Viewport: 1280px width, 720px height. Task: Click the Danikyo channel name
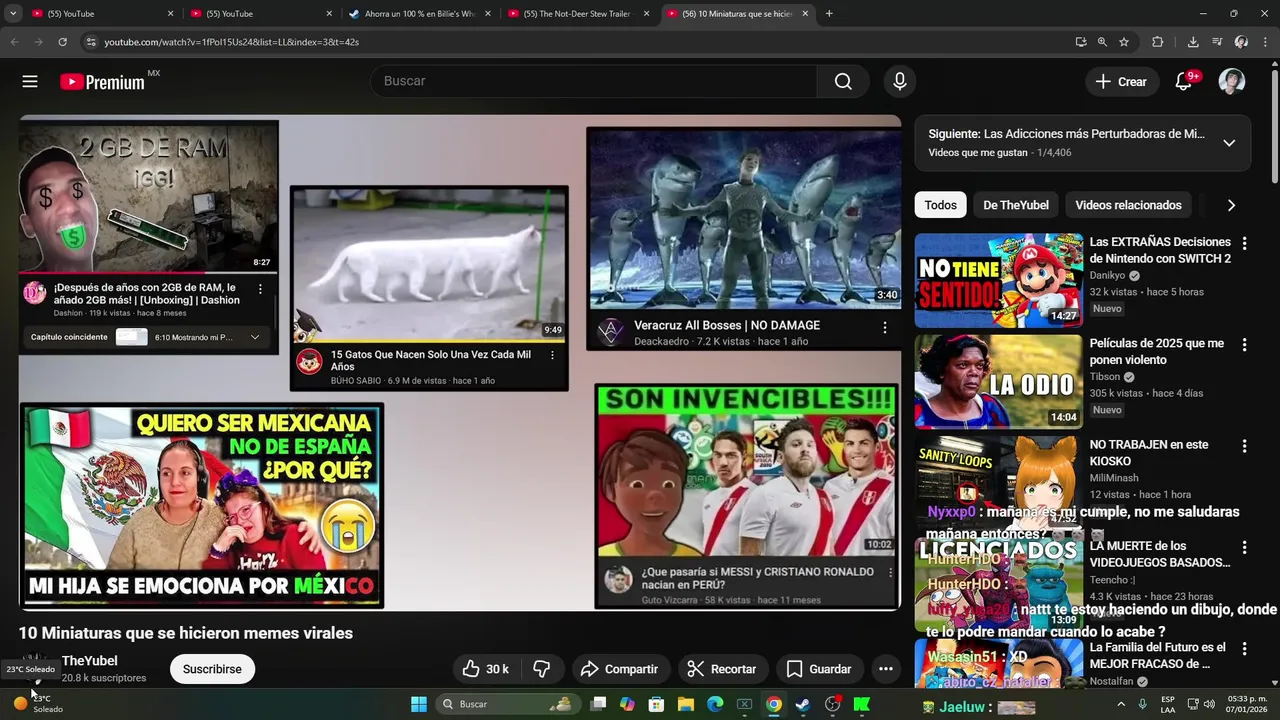(1107, 275)
